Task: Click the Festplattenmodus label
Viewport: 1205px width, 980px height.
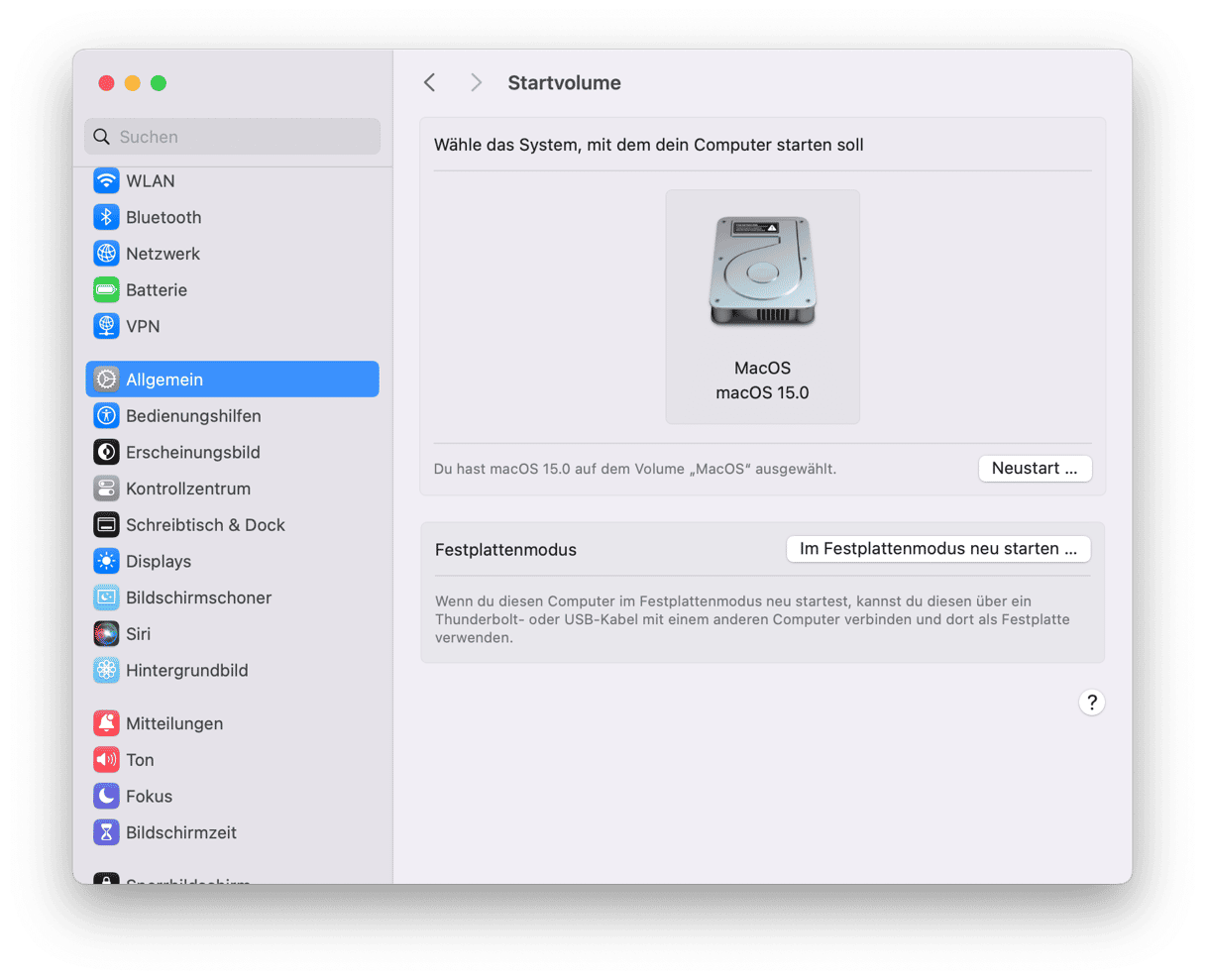Action: click(505, 550)
